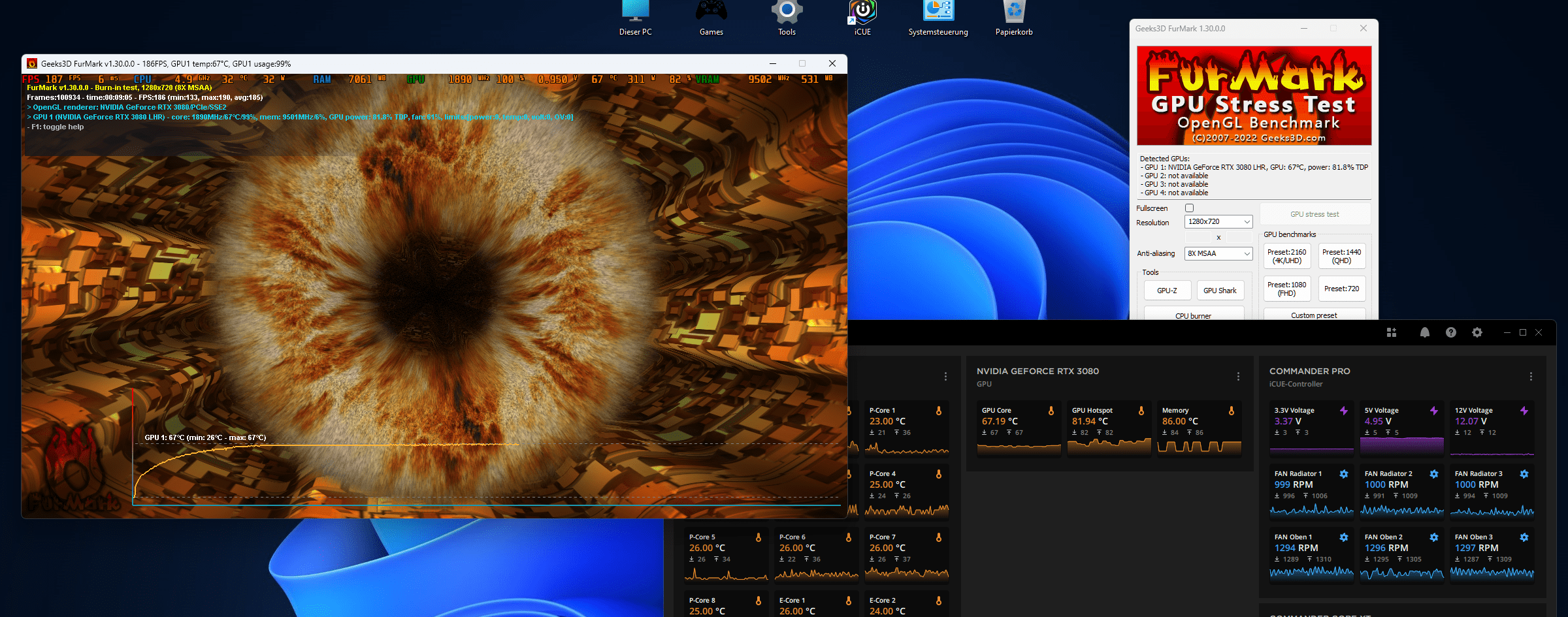1568x617 pixels.
Task: Click the iCUE desktop shortcut
Action: 862,18
